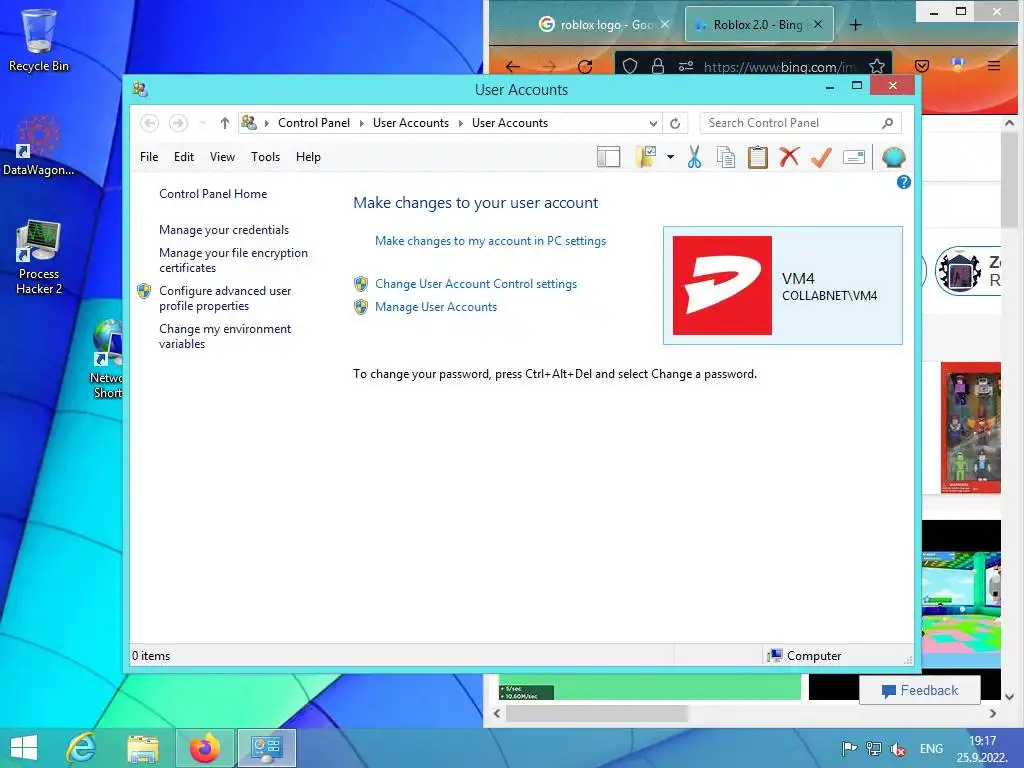This screenshot has height=768, width=1024.
Task: Click the Action Center flag tray icon
Action: (x=849, y=749)
